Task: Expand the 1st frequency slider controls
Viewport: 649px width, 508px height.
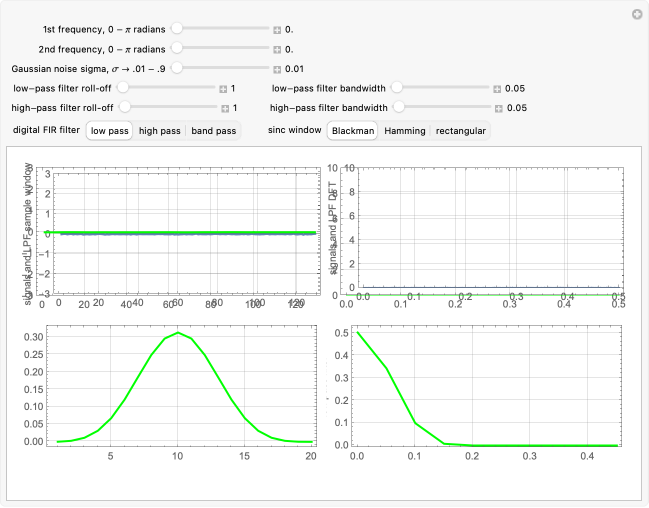Action: click(x=278, y=30)
